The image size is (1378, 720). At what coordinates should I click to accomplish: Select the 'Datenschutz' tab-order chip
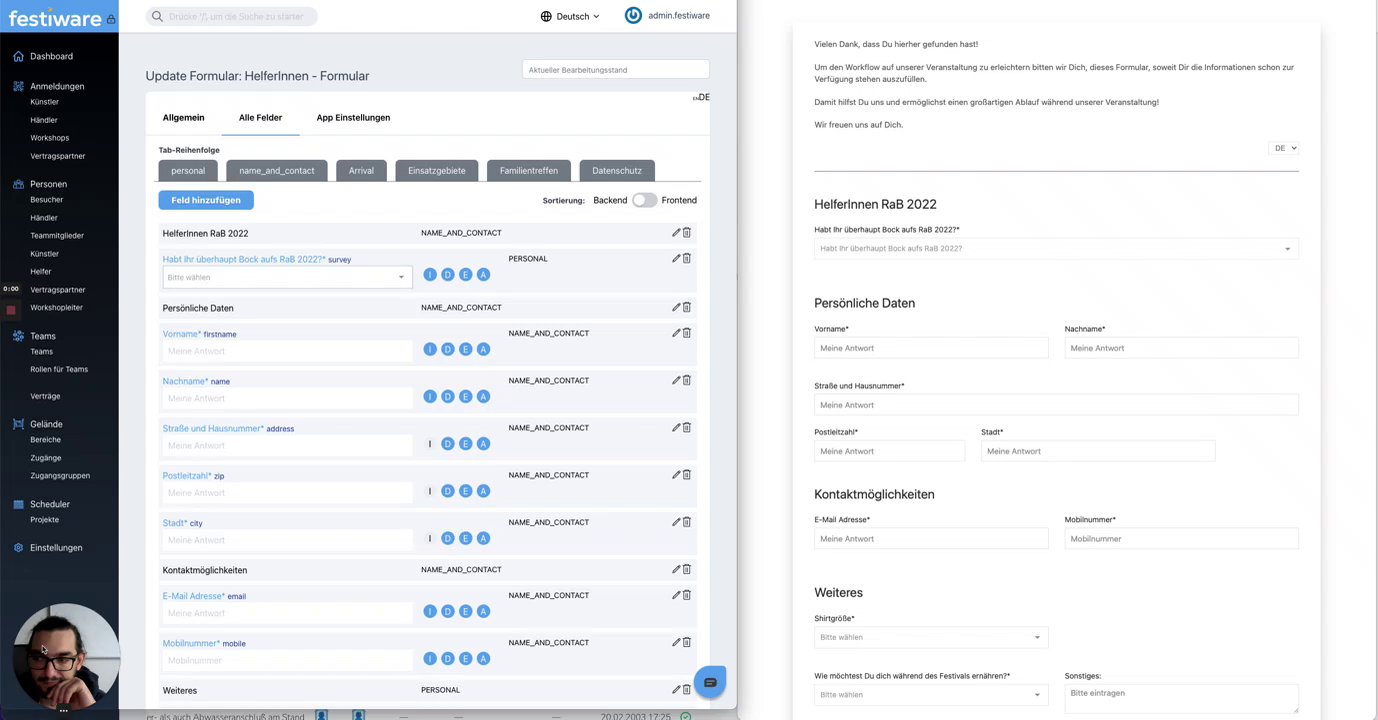coord(617,171)
